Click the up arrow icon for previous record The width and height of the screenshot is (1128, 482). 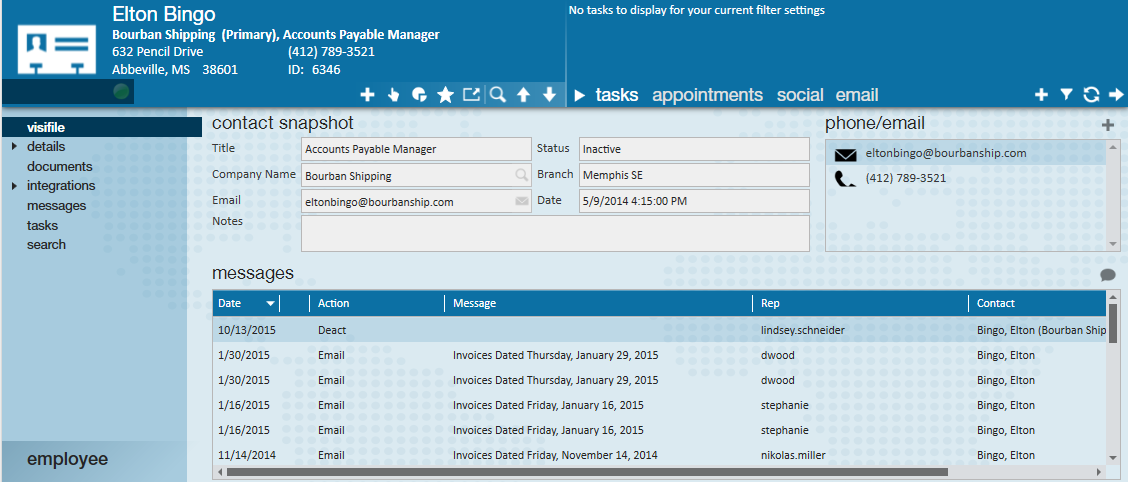pyautogui.click(x=524, y=95)
